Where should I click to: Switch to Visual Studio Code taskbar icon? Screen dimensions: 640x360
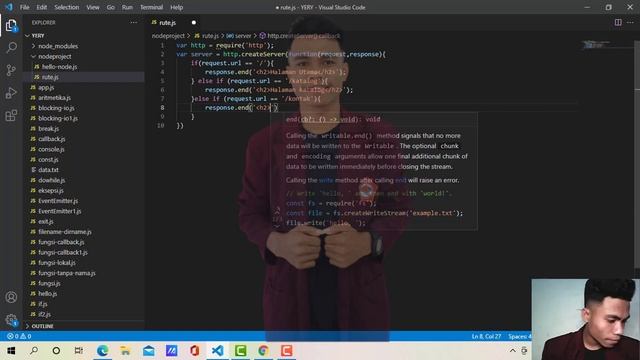pyautogui.click(x=218, y=351)
